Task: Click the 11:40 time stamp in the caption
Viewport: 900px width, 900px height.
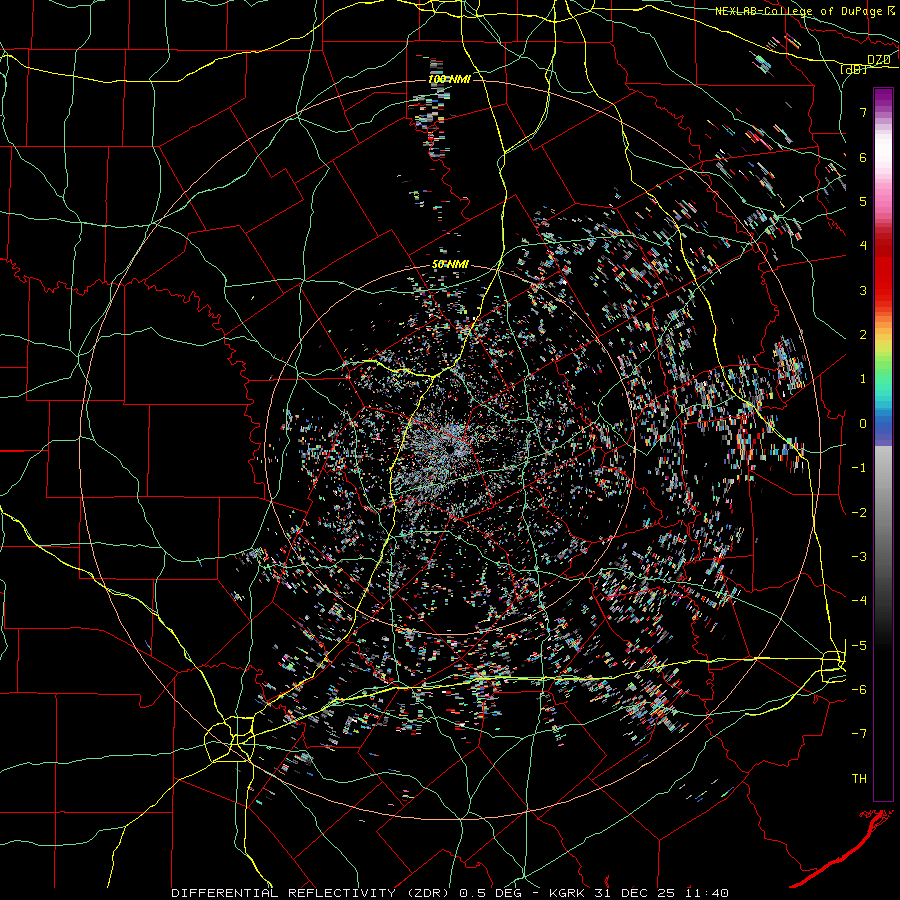Action: pyautogui.click(x=707, y=893)
